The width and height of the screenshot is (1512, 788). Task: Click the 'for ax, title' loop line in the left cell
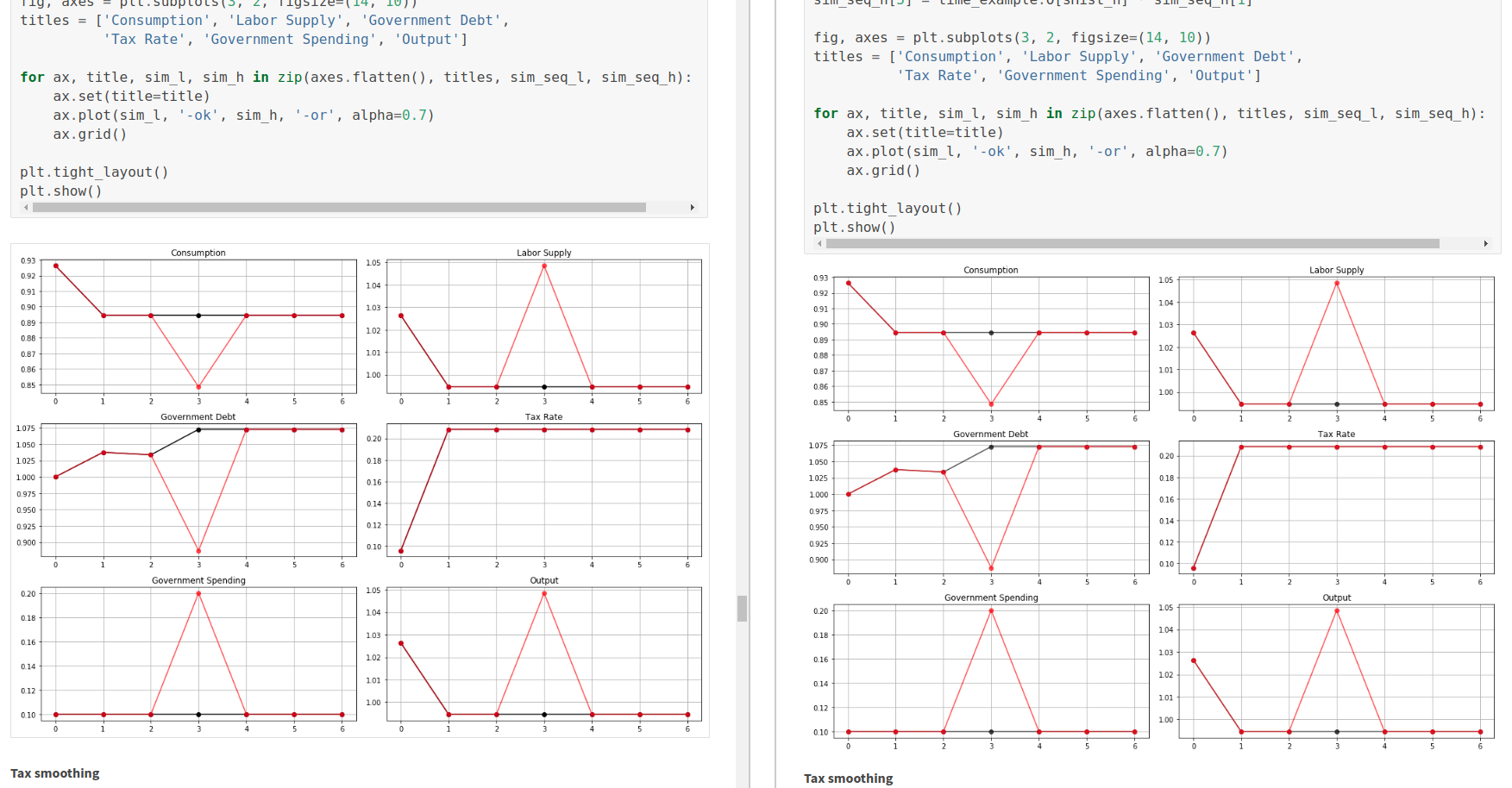tap(356, 78)
